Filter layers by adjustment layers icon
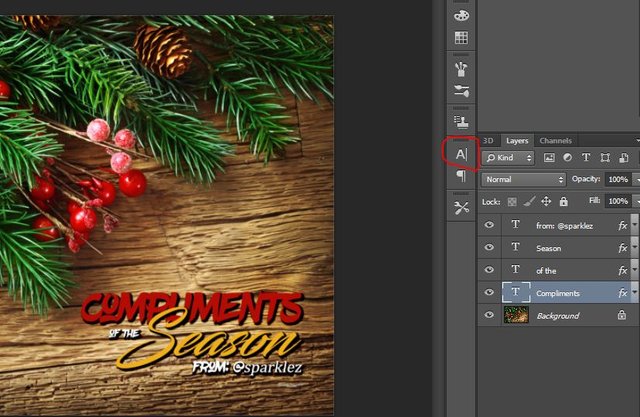The width and height of the screenshot is (640, 417). (567, 157)
